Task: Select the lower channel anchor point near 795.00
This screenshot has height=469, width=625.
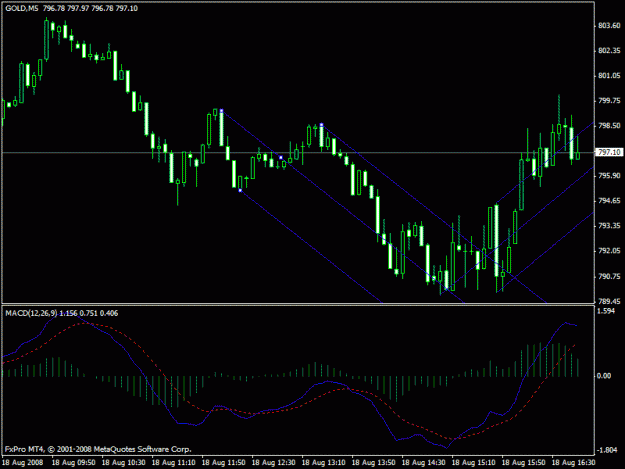Action: pyautogui.click(x=240, y=190)
